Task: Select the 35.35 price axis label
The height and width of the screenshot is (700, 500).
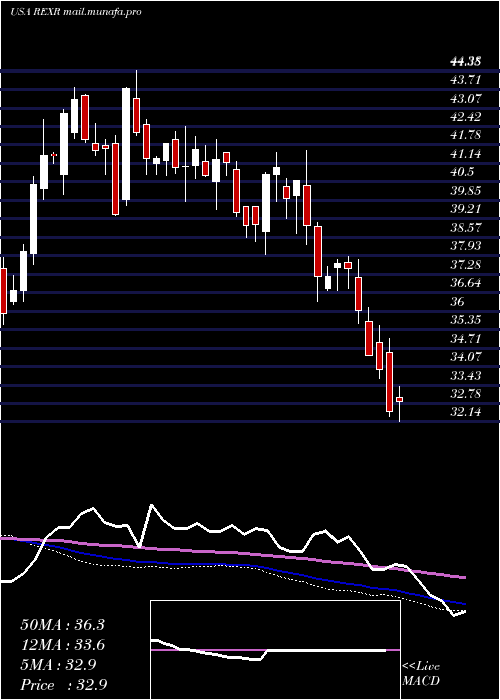Action: click(x=465, y=320)
